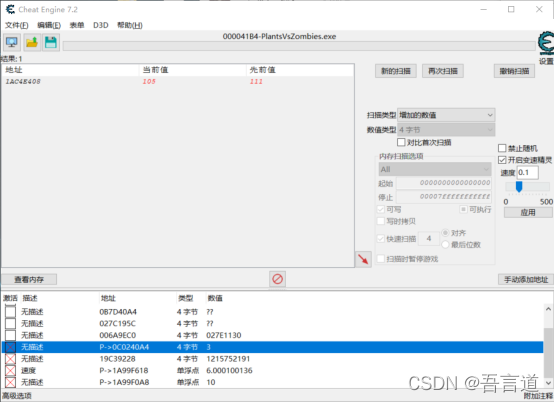Open Cheat Engine settings logo icon

546,43
